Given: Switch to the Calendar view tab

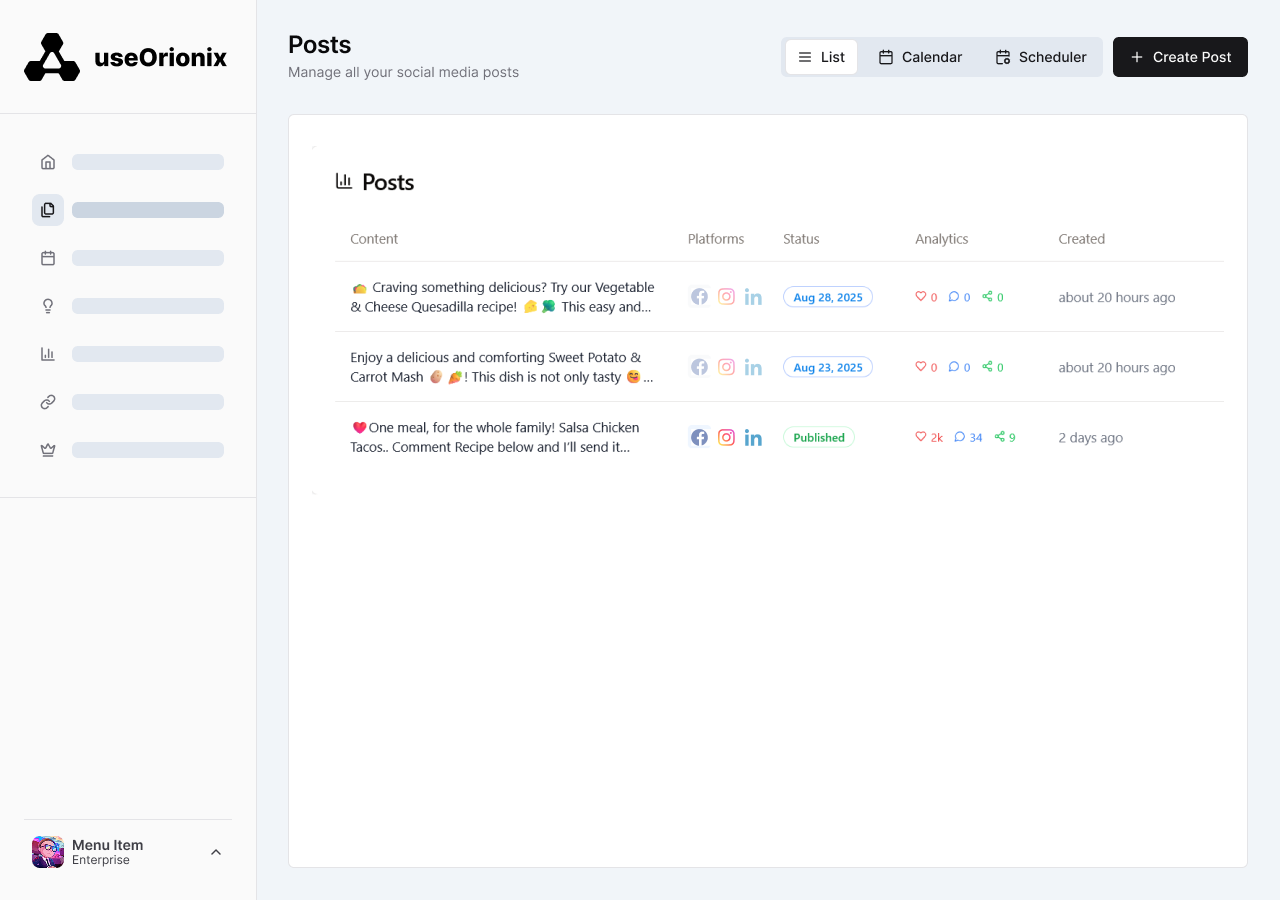Looking at the screenshot, I should (919, 57).
